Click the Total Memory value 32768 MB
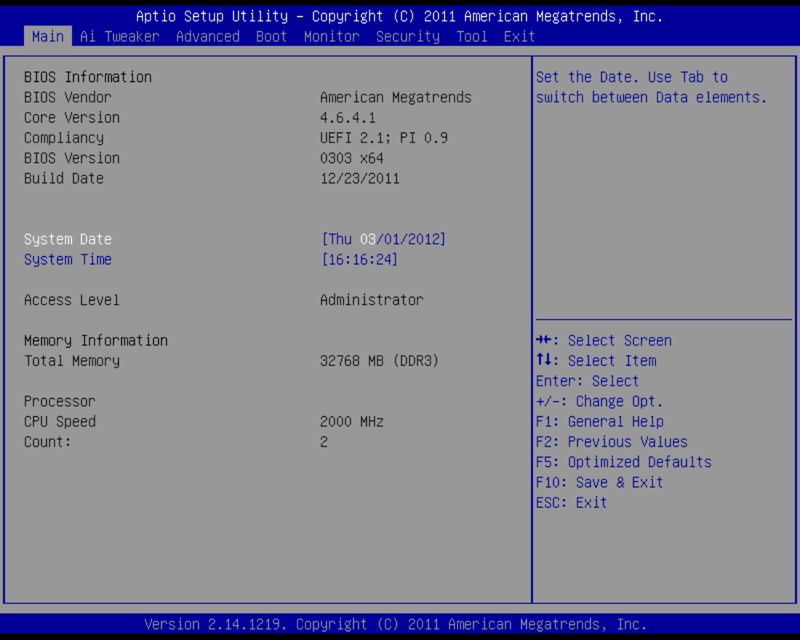The image size is (800, 640). (x=379, y=361)
